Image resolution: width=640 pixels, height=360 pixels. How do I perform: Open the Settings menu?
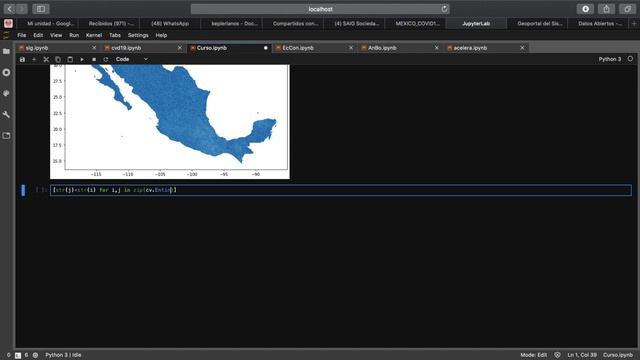(138, 36)
